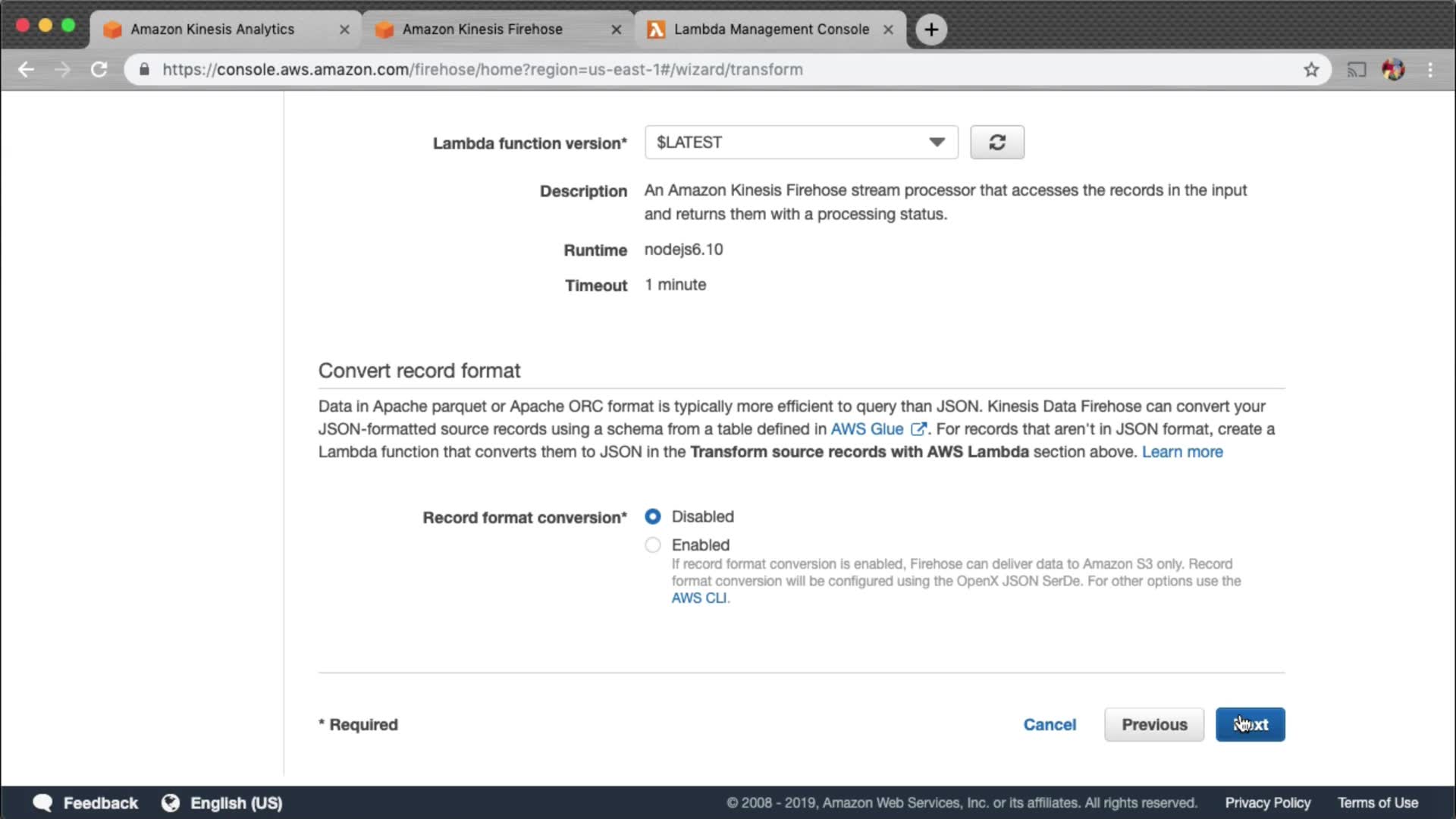The width and height of the screenshot is (1456, 819).
Task: Click the Feedback speech bubble icon
Action: (42, 803)
